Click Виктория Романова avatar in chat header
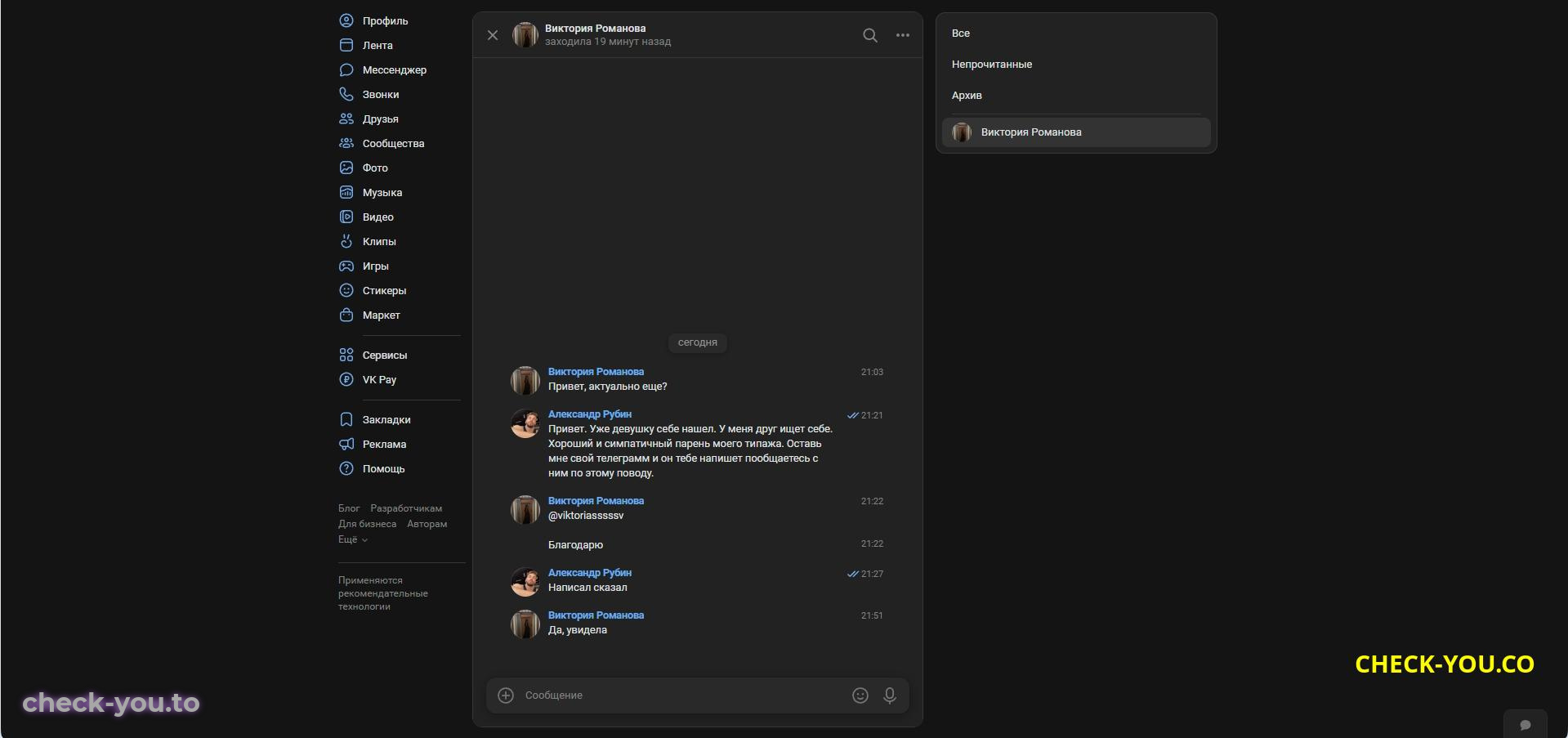The width and height of the screenshot is (1568, 738). tap(525, 35)
